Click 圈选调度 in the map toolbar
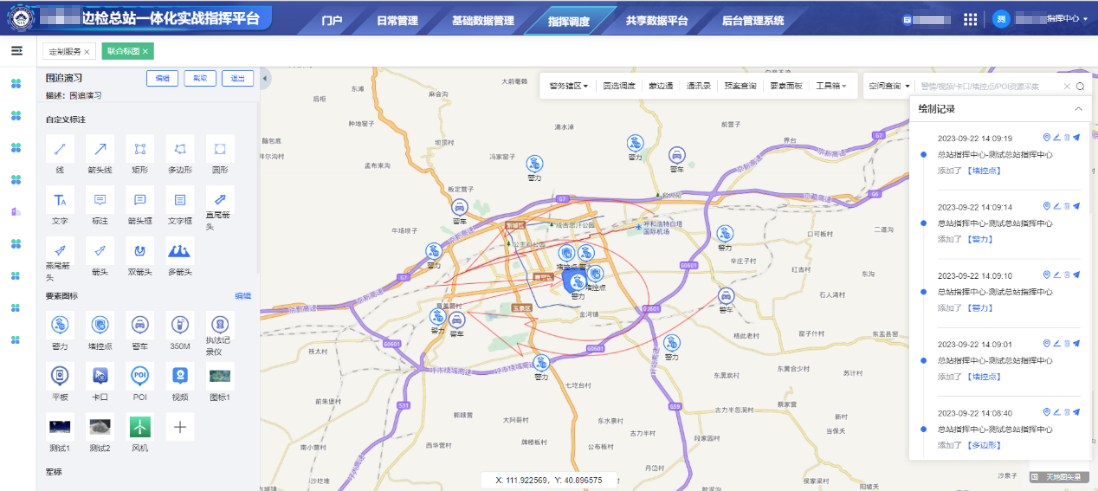 pos(619,86)
